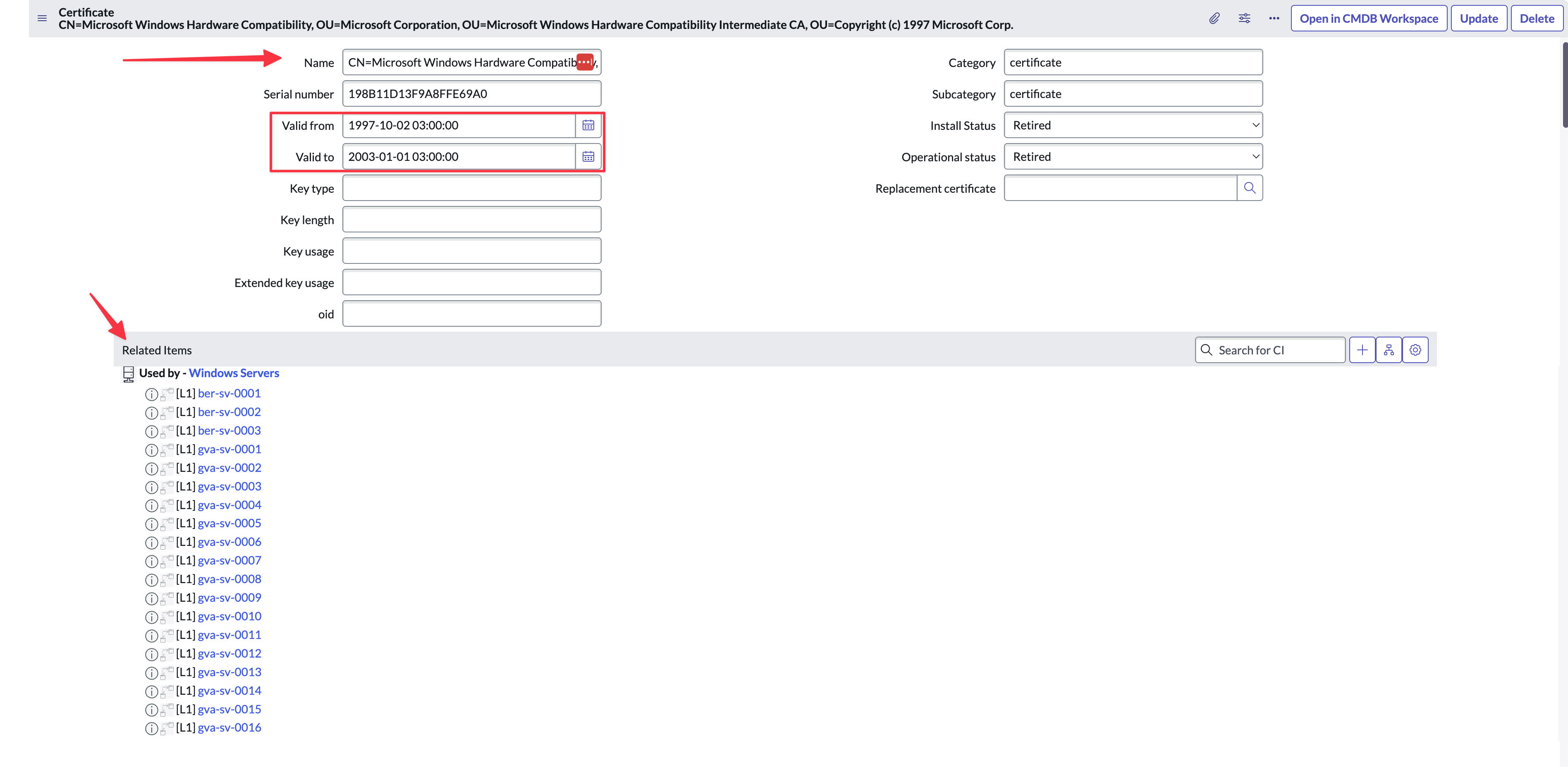
Task: Click info icon beside gva-sv-0016
Action: click(152, 728)
